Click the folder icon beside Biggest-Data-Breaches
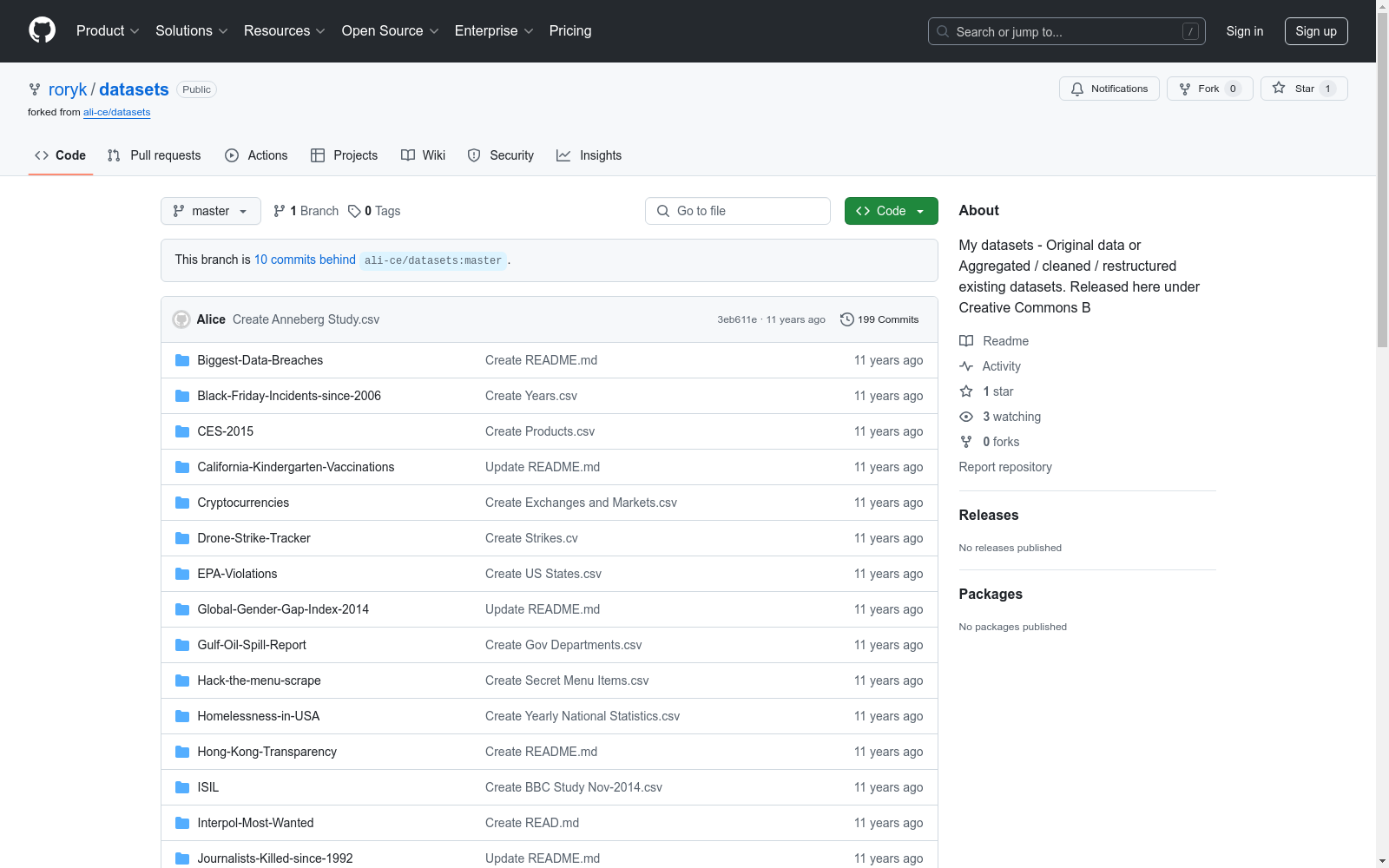Screen dimensions: 1389x868 pyautogui.click(x=182, y=360)
